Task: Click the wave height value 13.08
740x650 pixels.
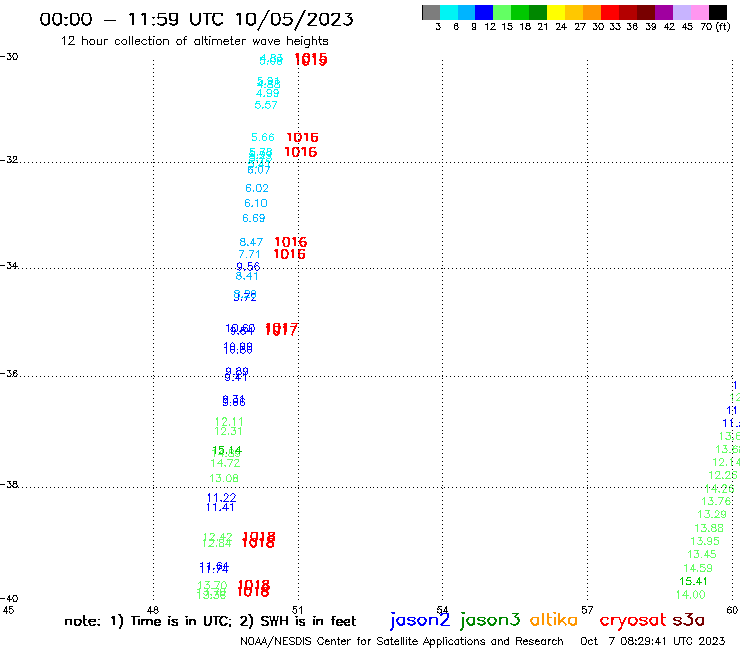Action: (x=224, y=479)
